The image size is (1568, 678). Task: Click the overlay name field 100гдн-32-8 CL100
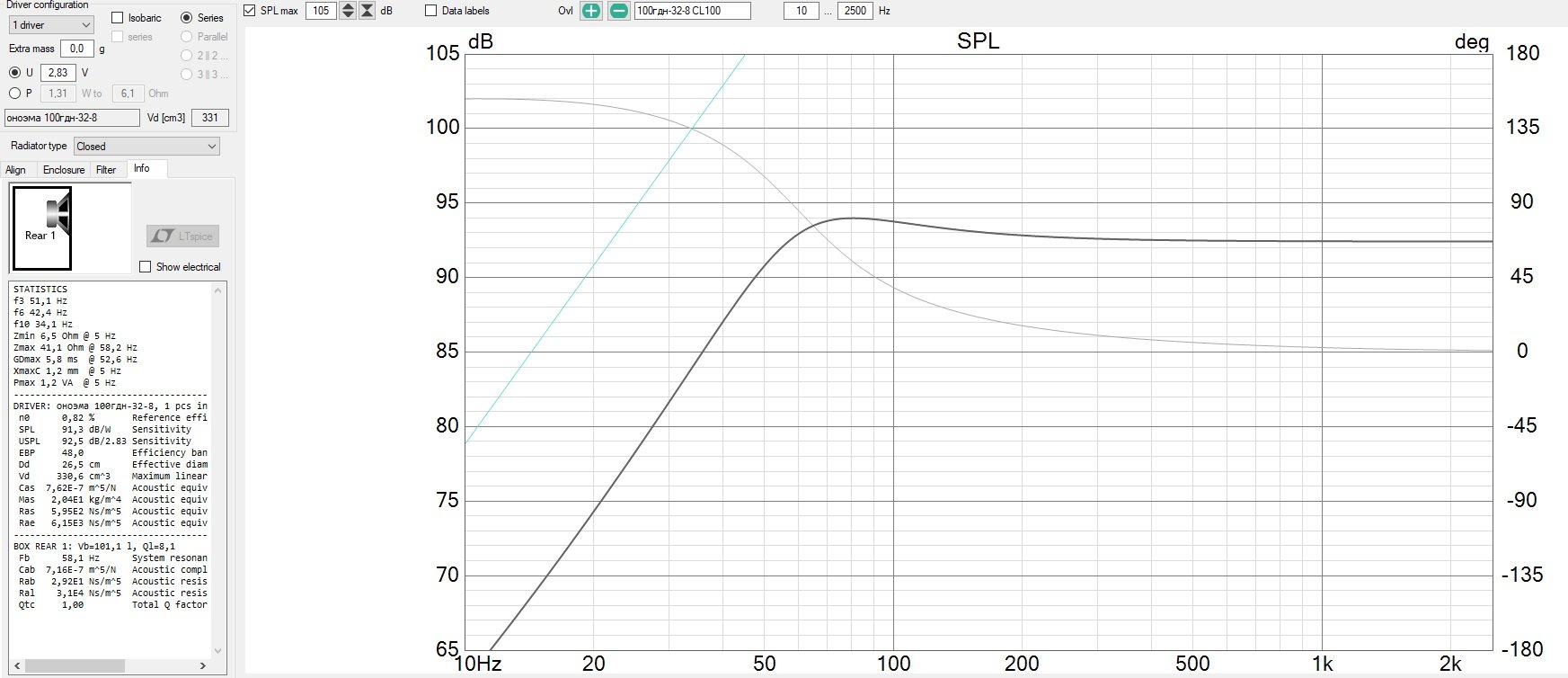(x=692, y=11)
